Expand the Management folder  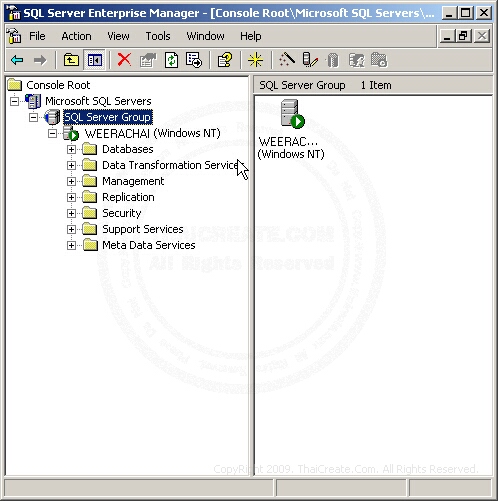(x=71, y=181)
